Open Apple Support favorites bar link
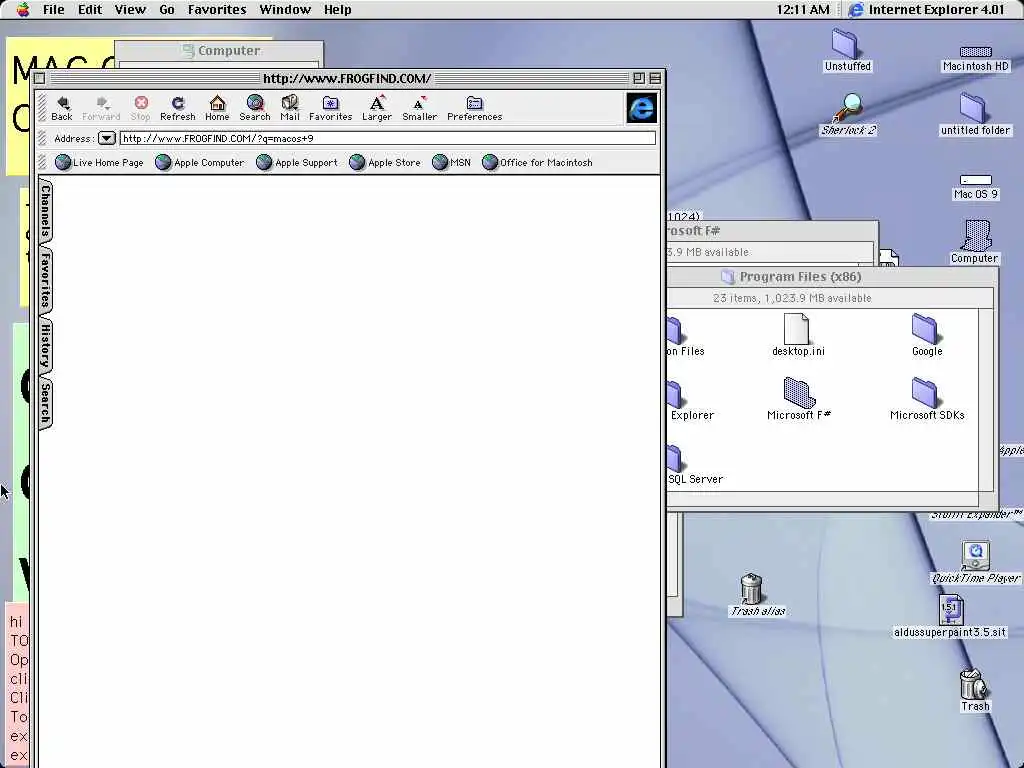Screen dimensions: 1024x768 tap(297, 163)
